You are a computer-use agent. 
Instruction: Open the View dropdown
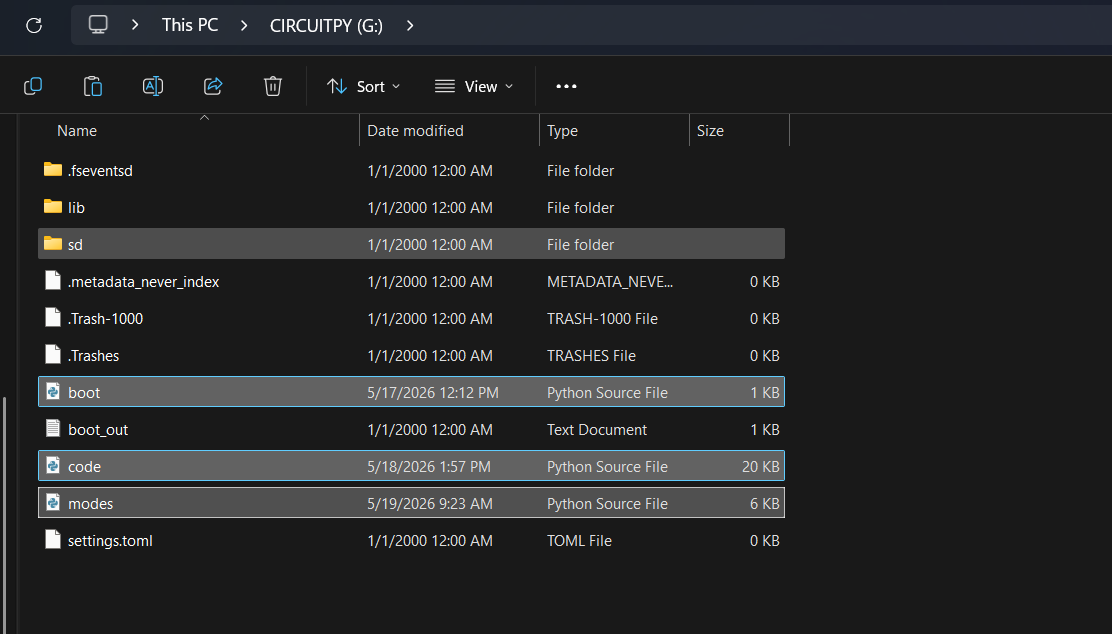tap(474, 87)
